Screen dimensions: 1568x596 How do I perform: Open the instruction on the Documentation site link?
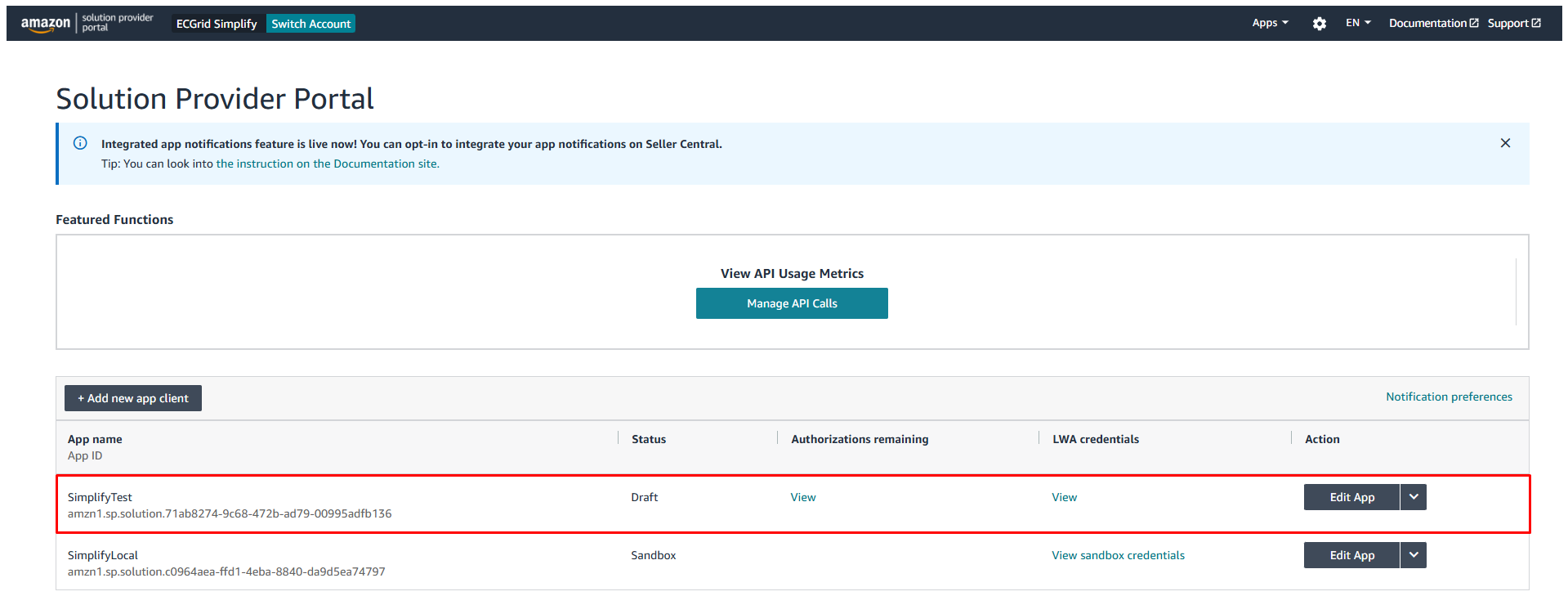(328, 164)
